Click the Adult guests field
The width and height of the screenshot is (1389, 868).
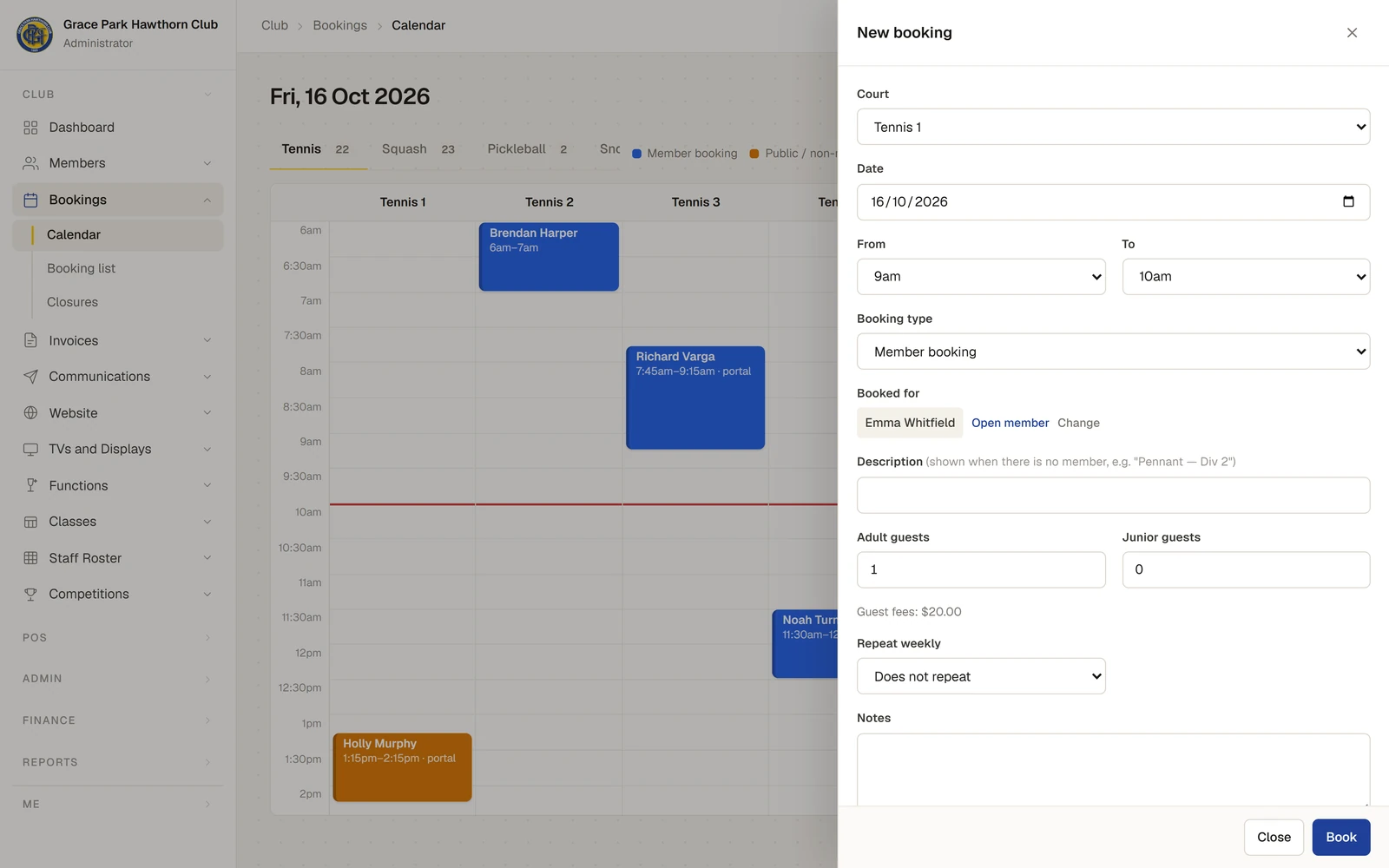981,569
